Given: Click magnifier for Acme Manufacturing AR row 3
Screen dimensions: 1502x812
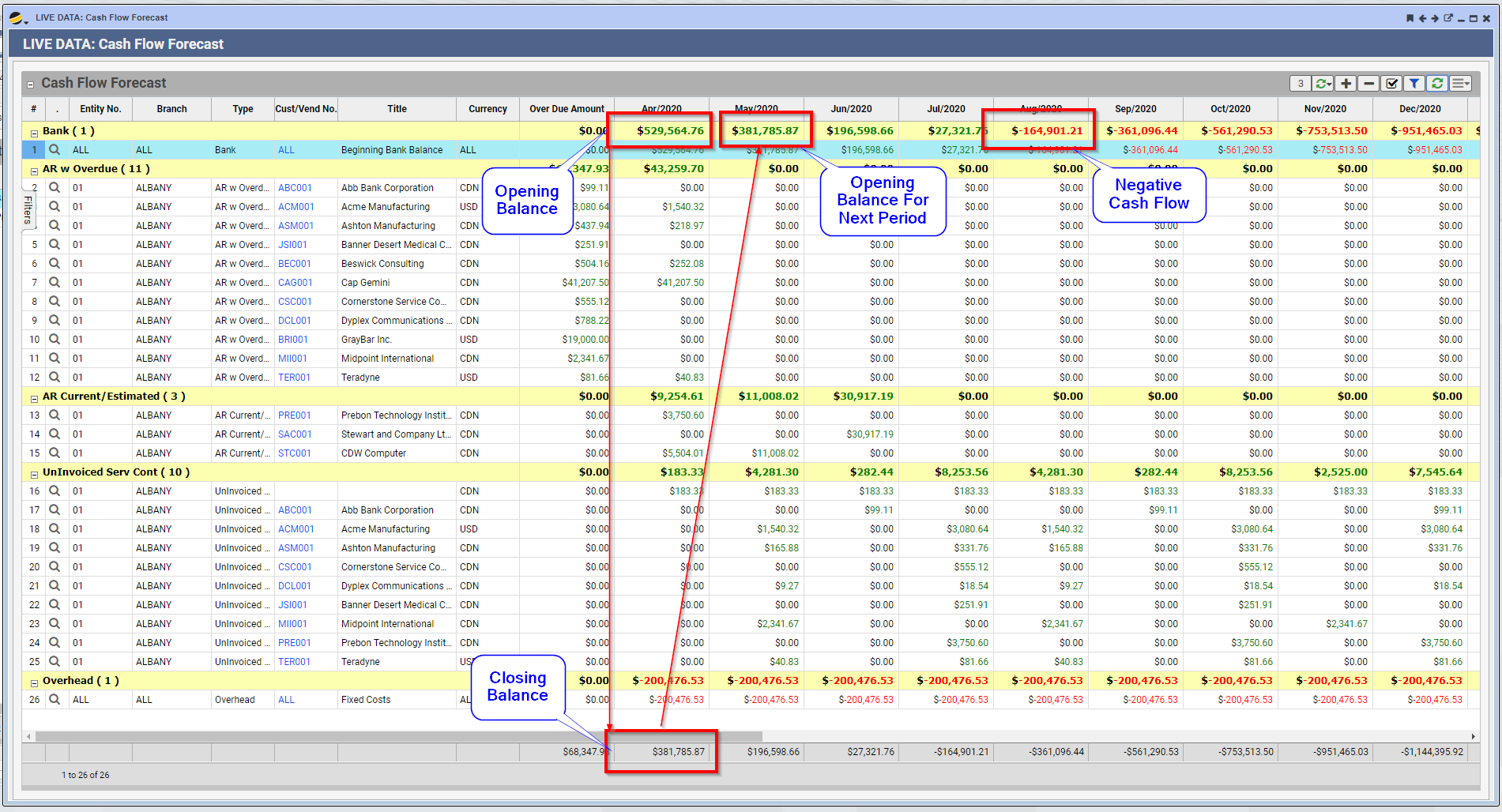Looking at the screenshot, I should [55, 206].
